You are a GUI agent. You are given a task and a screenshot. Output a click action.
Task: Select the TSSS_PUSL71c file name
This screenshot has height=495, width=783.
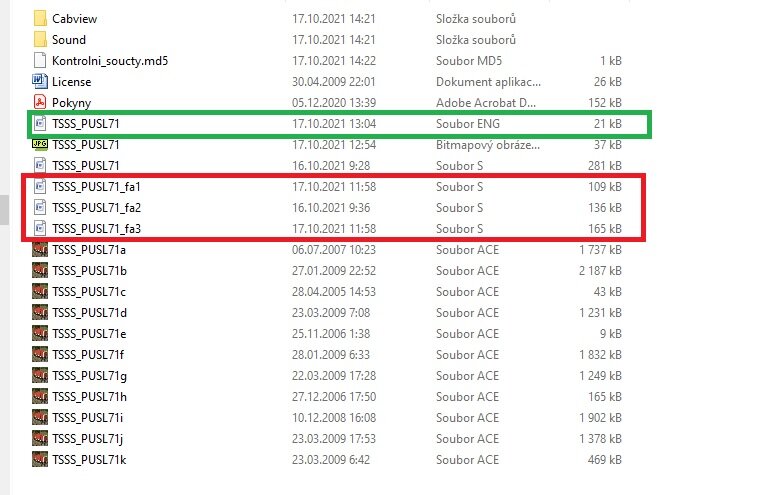pyautogui.click(x=89, y=291)
